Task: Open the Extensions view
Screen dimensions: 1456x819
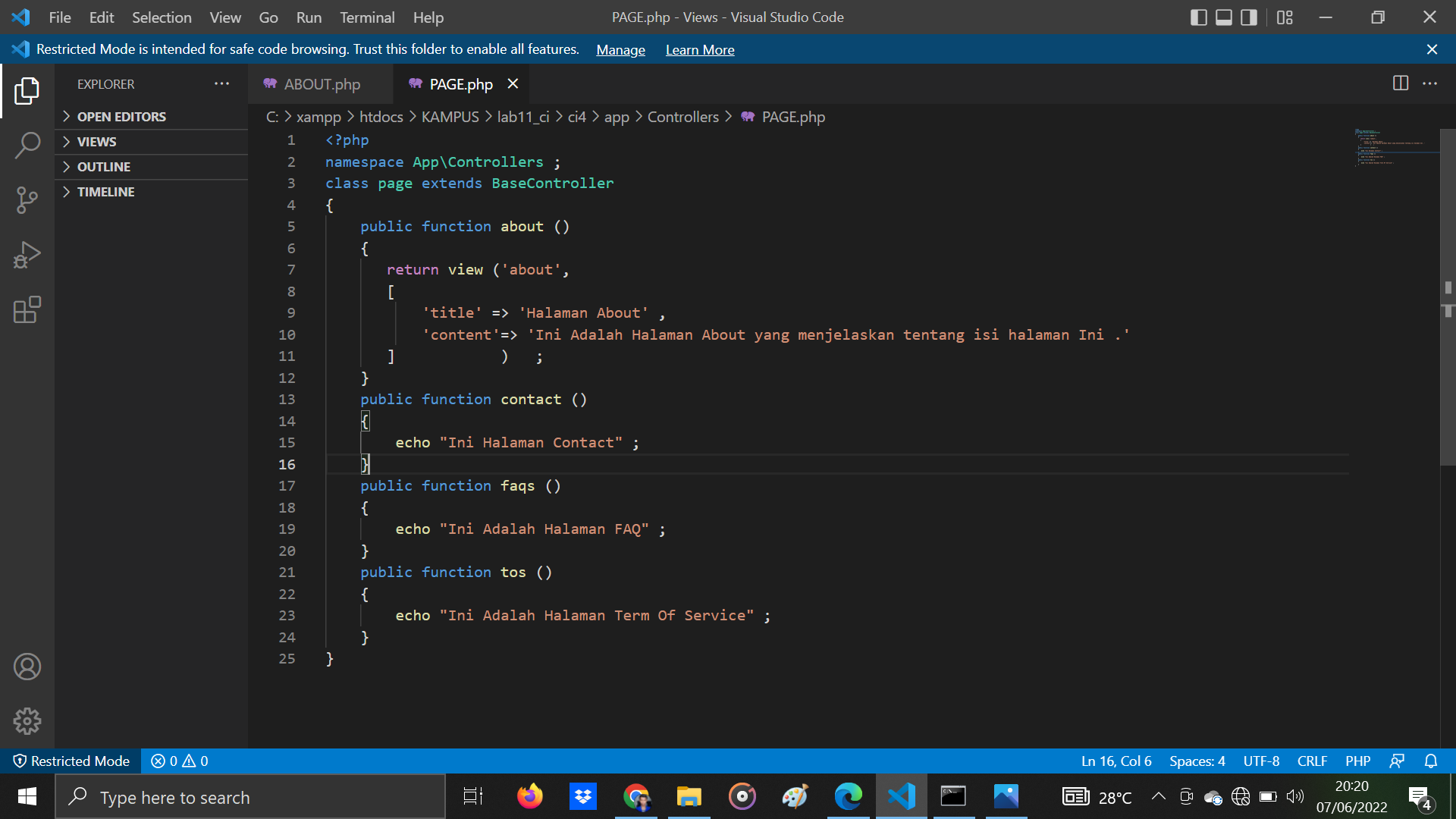Action: pyautogui.click(x=27, y=309)
